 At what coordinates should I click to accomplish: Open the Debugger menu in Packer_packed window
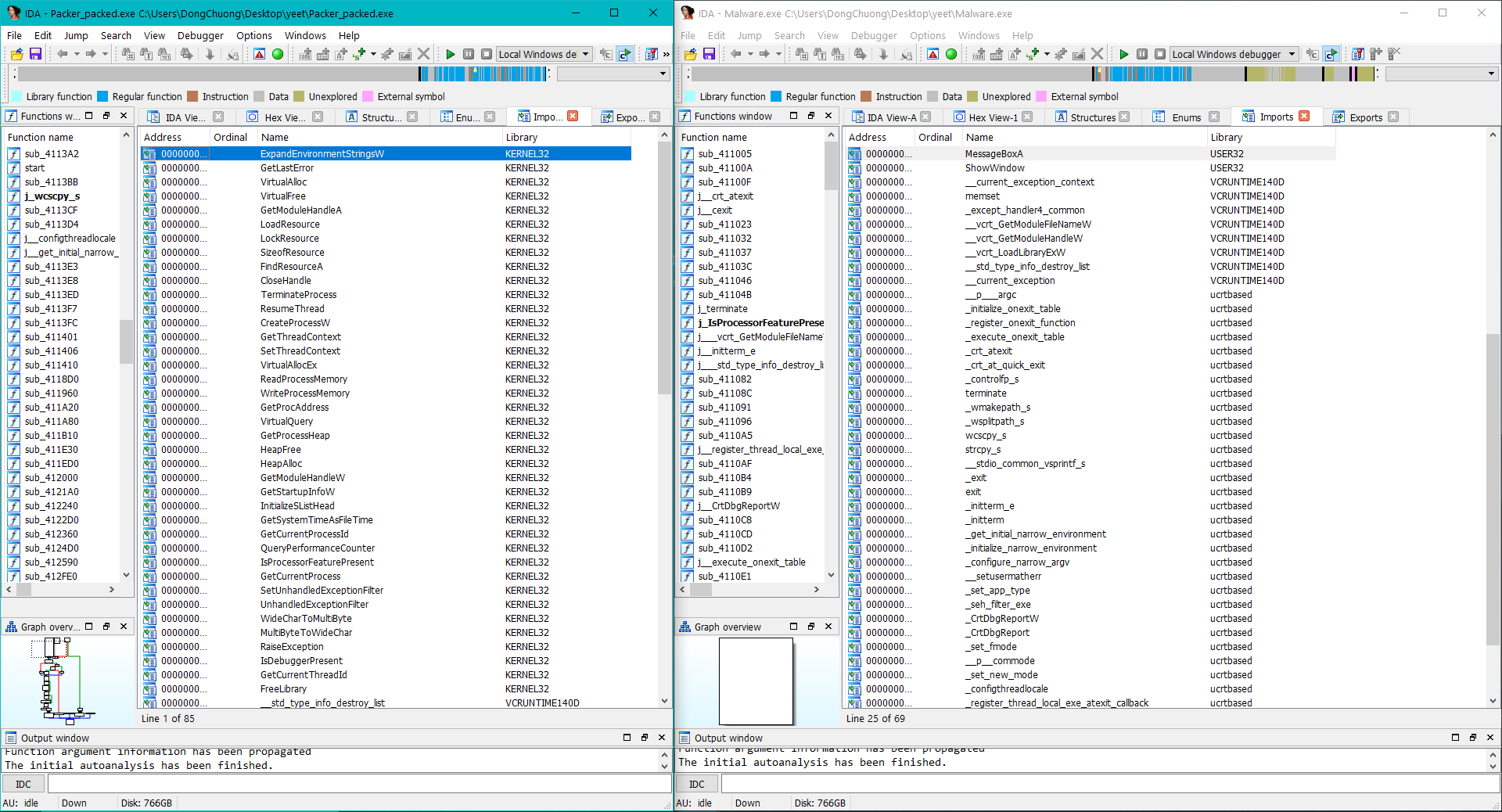click(x=200, y=35)
